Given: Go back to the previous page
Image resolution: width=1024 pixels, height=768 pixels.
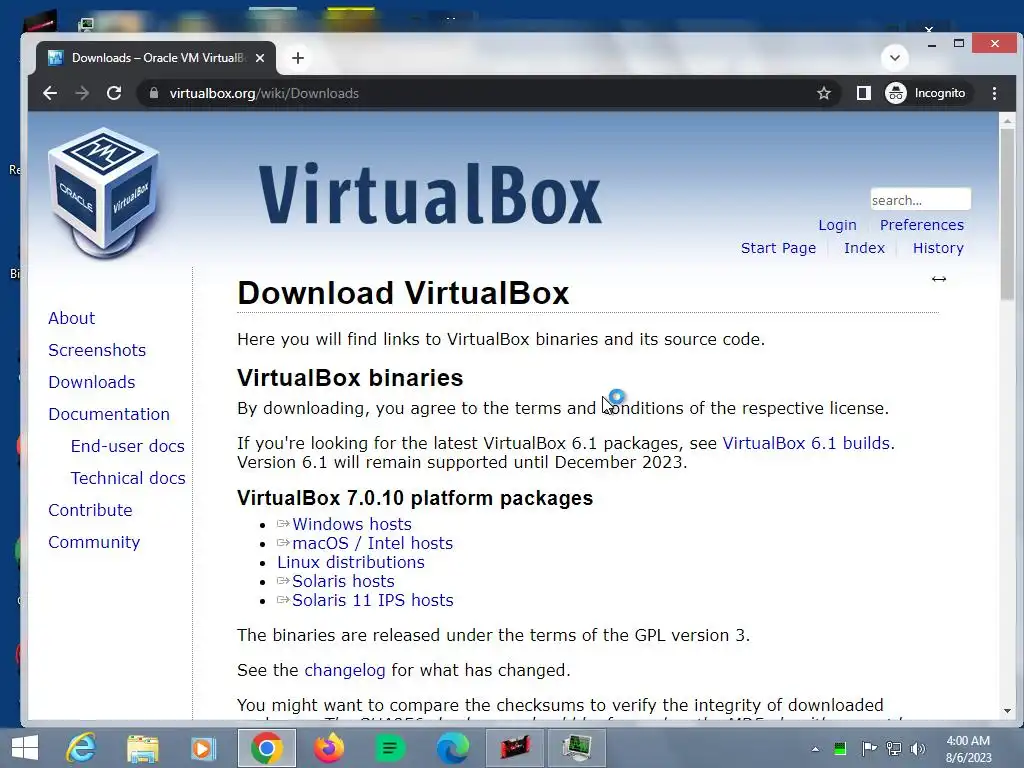Looking at the screenshot, I should tap(50, 93).
